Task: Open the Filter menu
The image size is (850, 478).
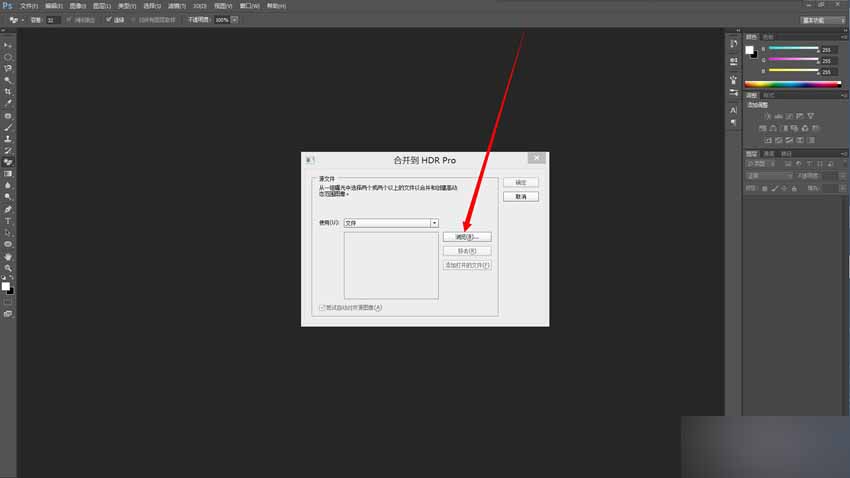Action: pos(177,6)
